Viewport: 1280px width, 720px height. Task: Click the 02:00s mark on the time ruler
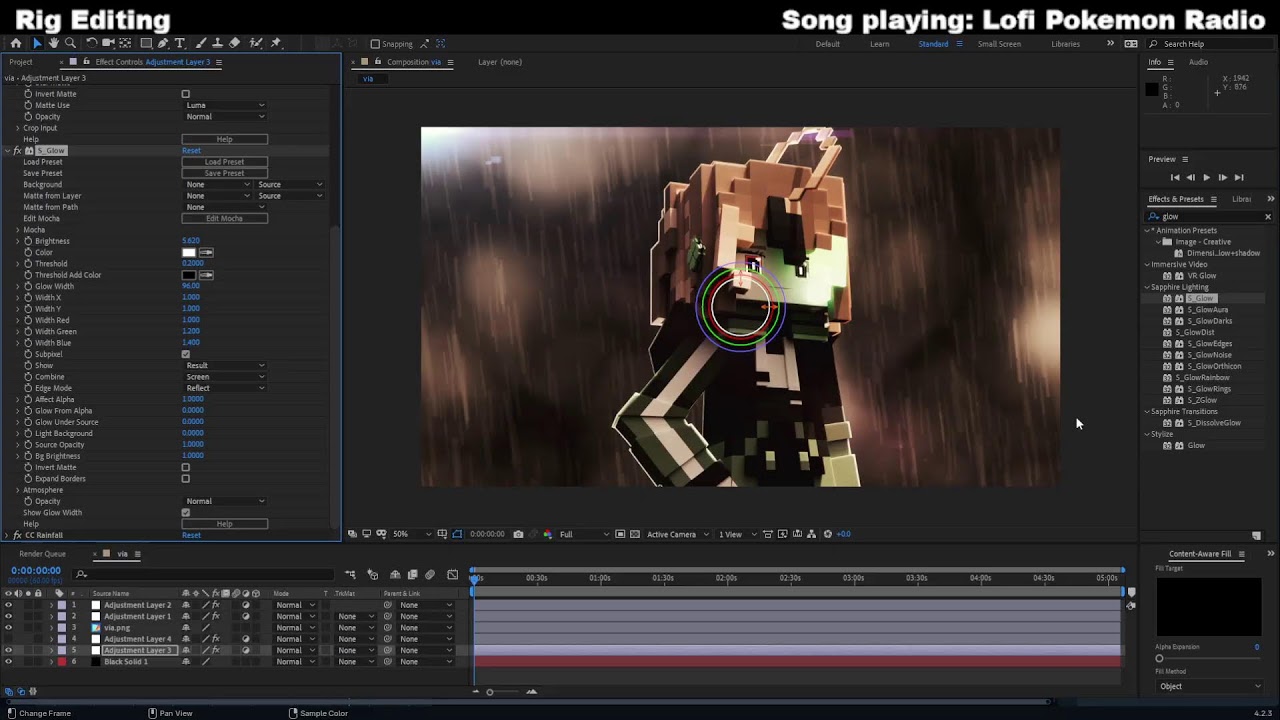(x=726, y=578)
